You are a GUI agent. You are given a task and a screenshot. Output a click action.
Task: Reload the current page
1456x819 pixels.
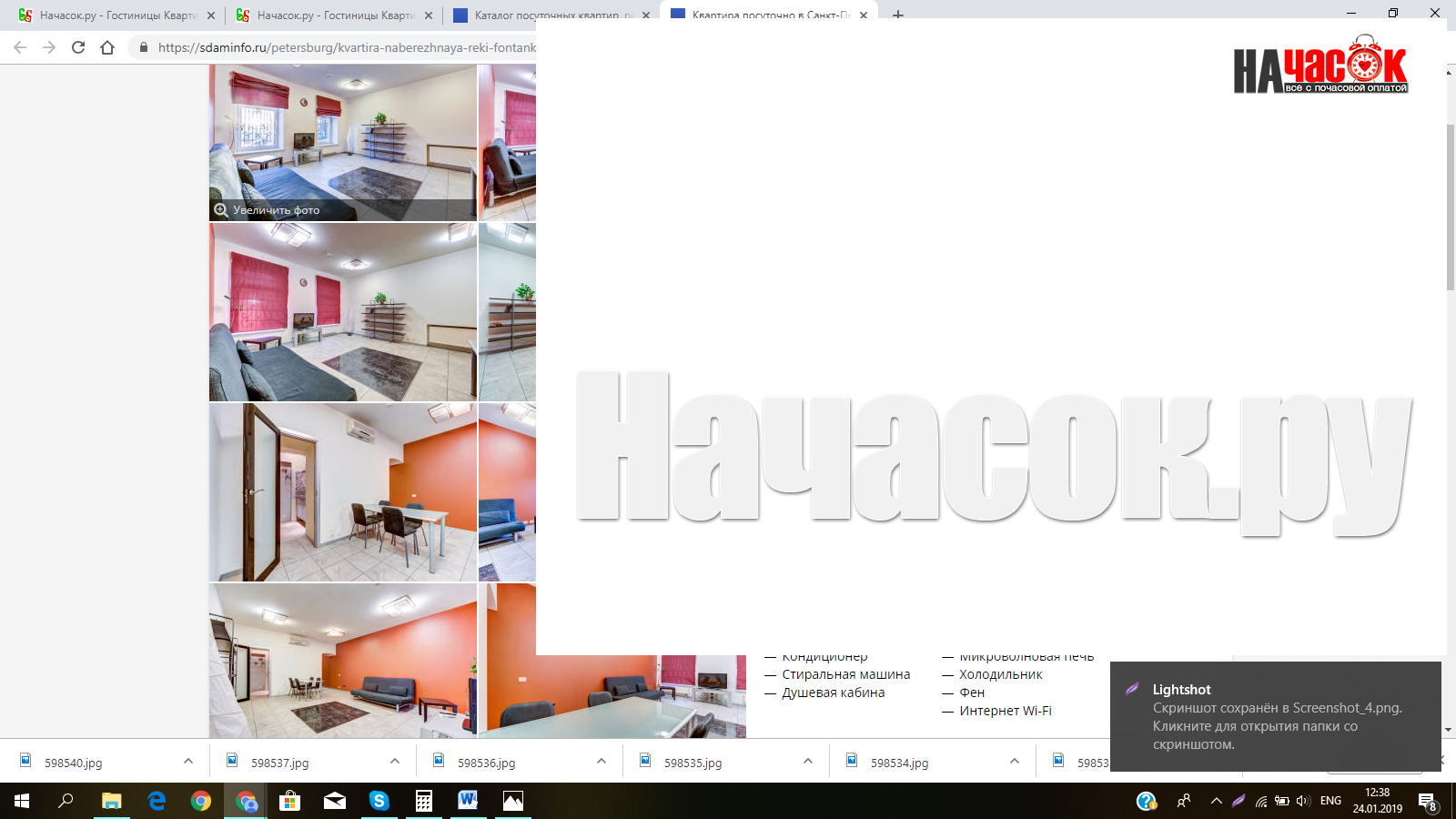78,47
